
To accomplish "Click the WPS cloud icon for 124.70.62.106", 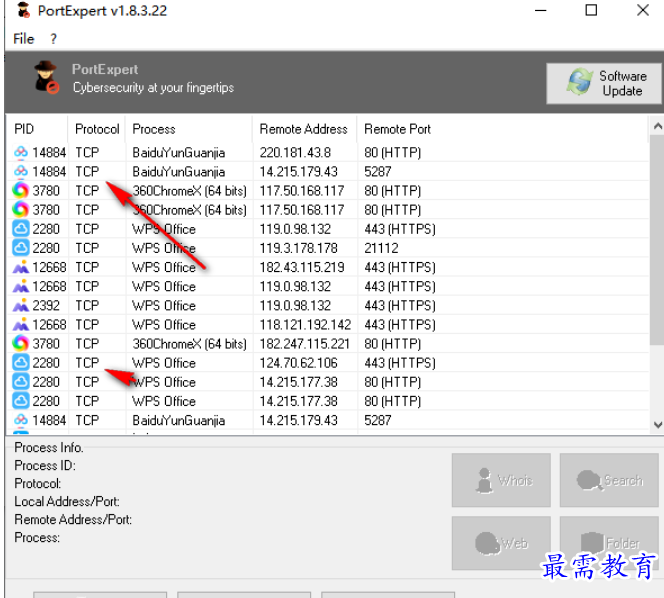I will (20, 362).
